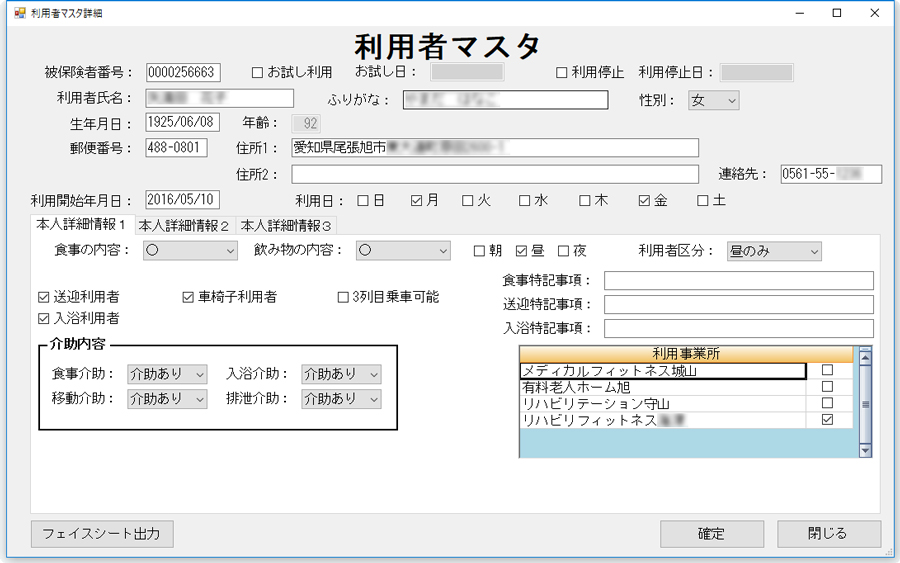This screenshot has width=900, height=563.
Task: Select the リハビリテーション守山 row text
Action: (x=595, y=403)
